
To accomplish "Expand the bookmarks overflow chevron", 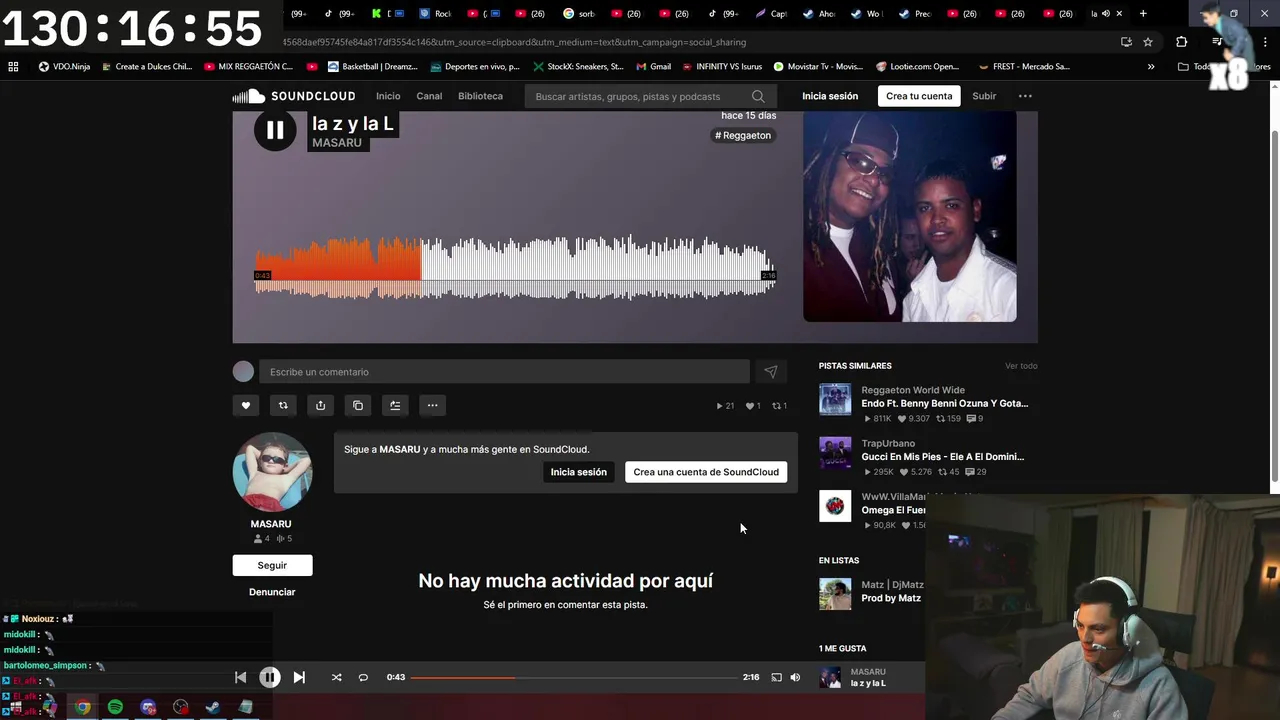I will [1151, 67].
